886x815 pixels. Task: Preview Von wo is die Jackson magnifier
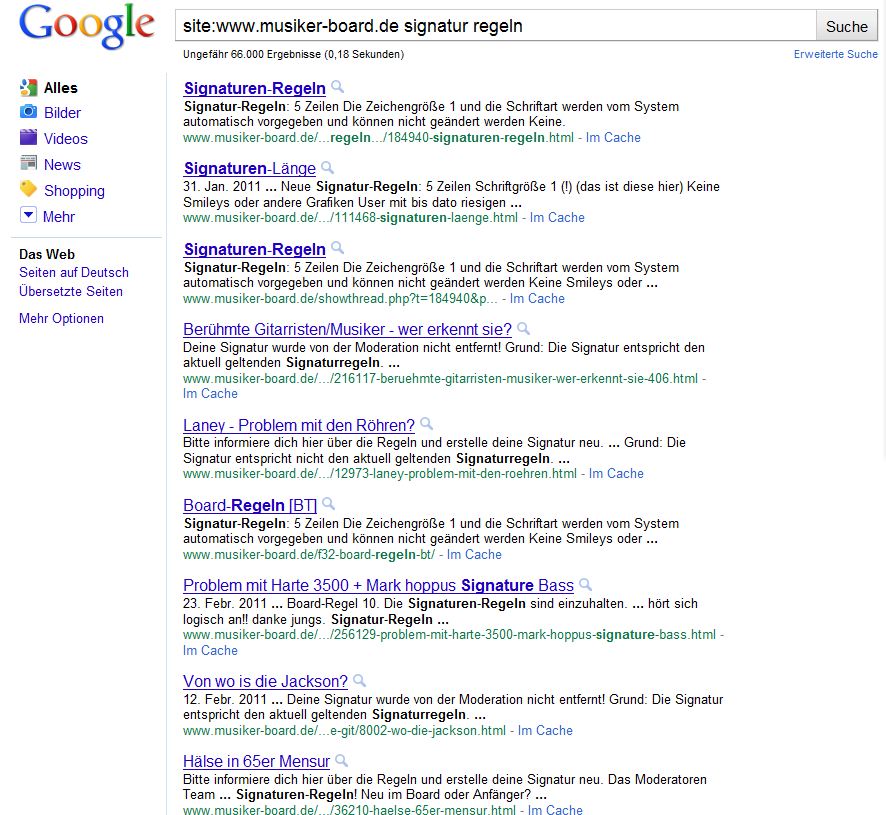360,680
